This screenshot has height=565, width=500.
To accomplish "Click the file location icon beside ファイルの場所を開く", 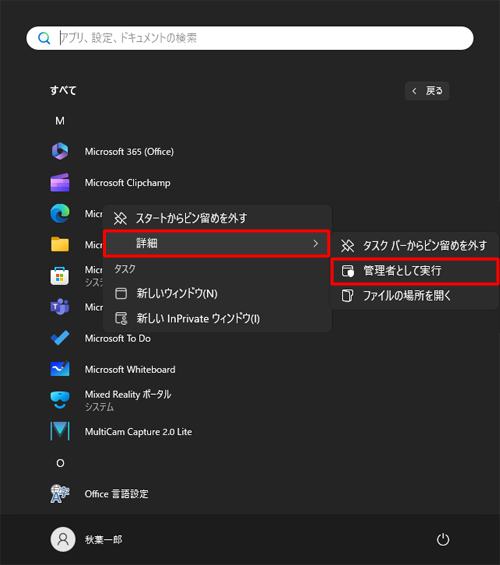I will click(x=347, y=296).
